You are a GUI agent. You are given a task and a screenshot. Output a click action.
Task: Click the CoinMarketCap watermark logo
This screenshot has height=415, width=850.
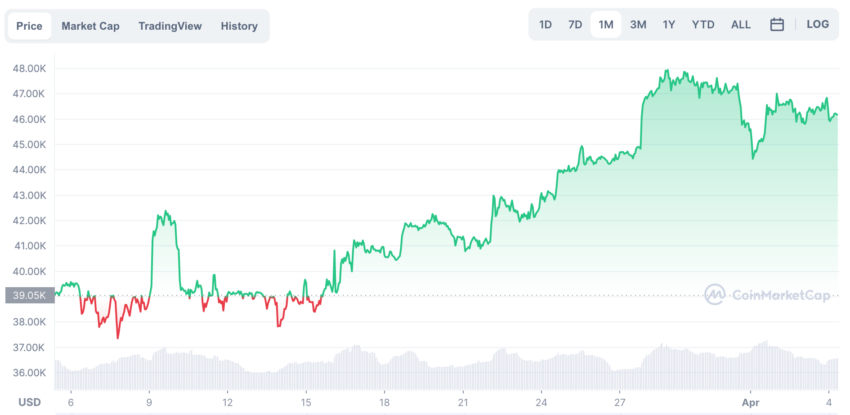click(769, 294)
